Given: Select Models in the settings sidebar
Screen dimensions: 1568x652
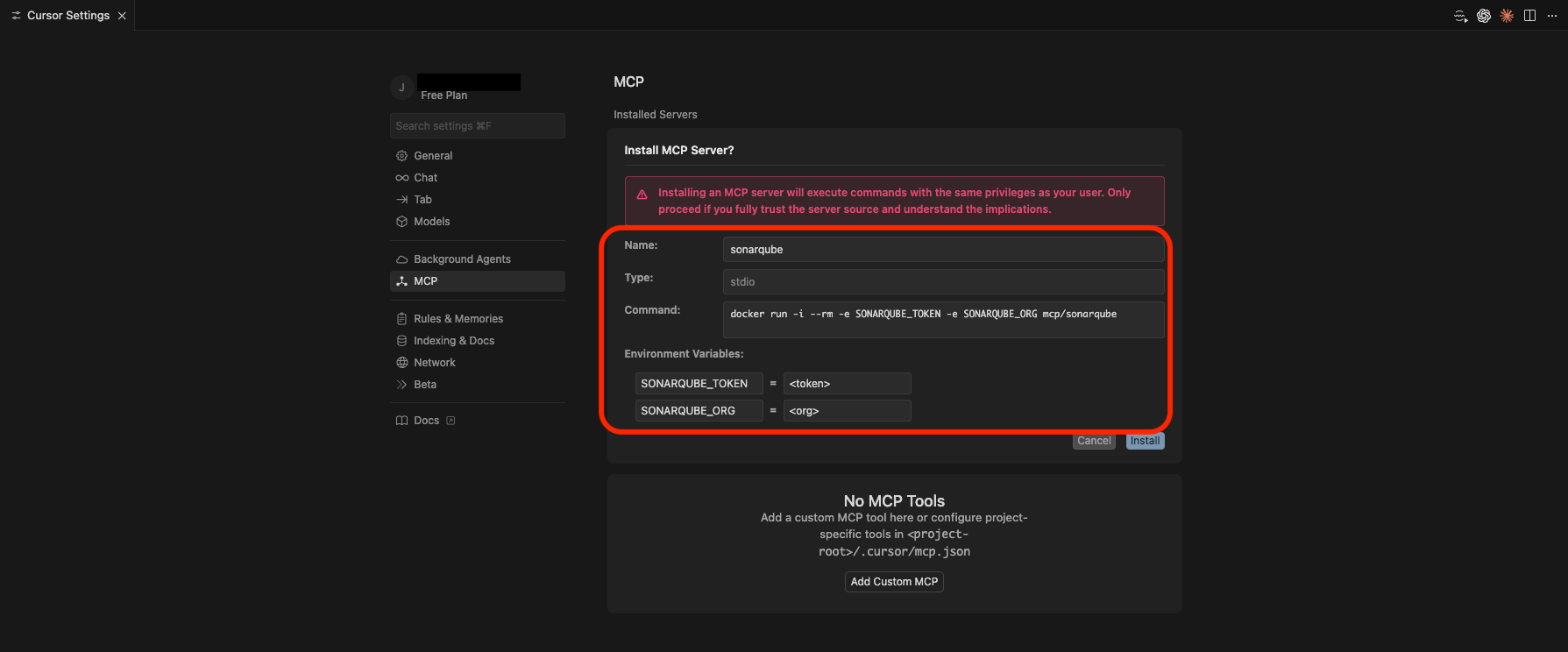Looking at the screenshot, I should tap(431, 222).
